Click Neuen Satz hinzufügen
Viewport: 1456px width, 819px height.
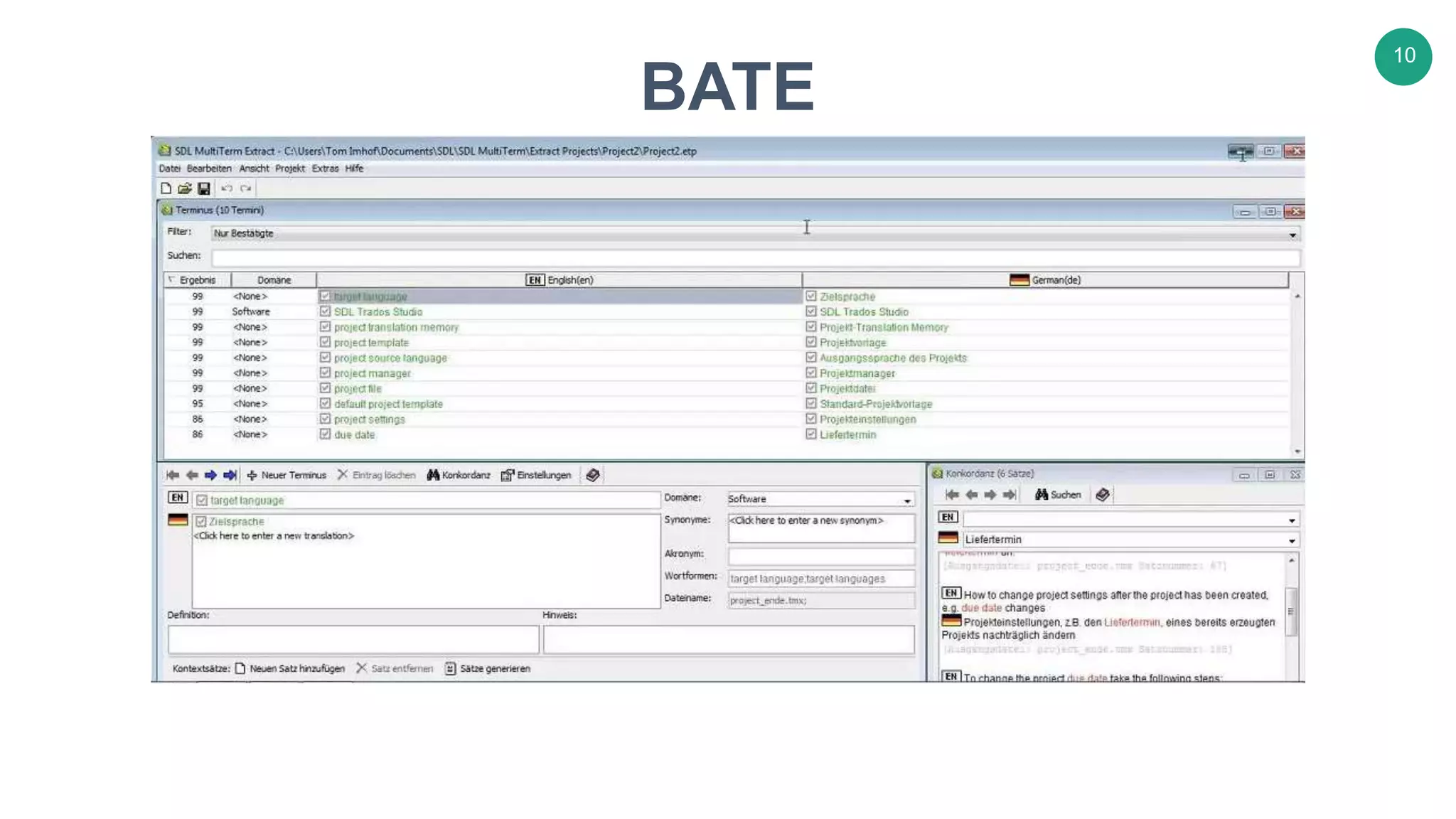point(290,668)
